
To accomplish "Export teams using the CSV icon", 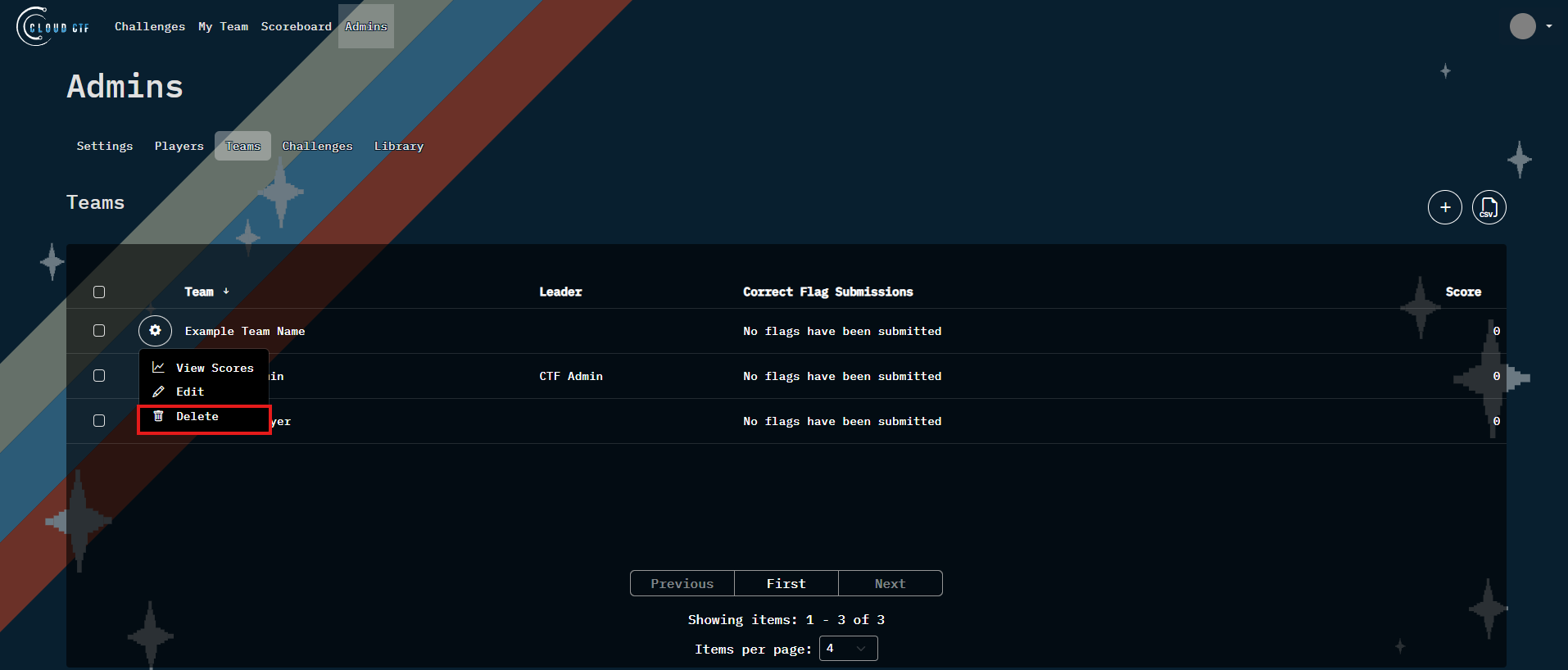I will pyautogui.click(x=1489, y=207).
